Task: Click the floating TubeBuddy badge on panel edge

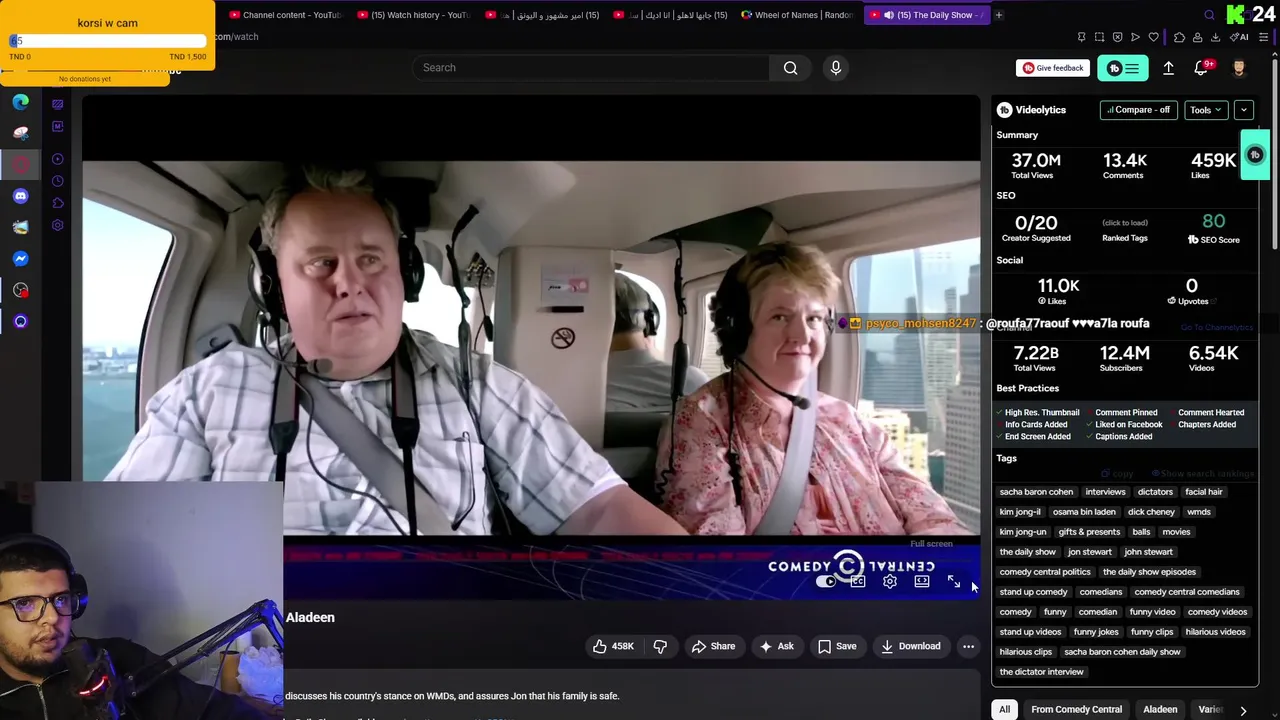Action: tap(1255, 155)
